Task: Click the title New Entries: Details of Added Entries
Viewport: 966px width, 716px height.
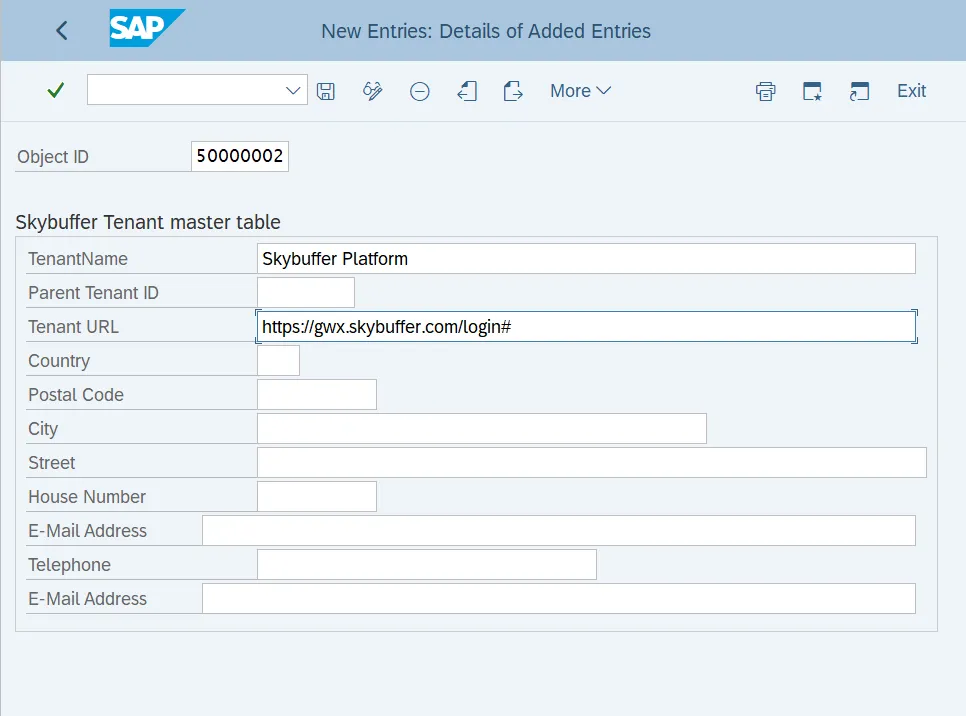Action: pyautogui.click(x=485, y=31)
